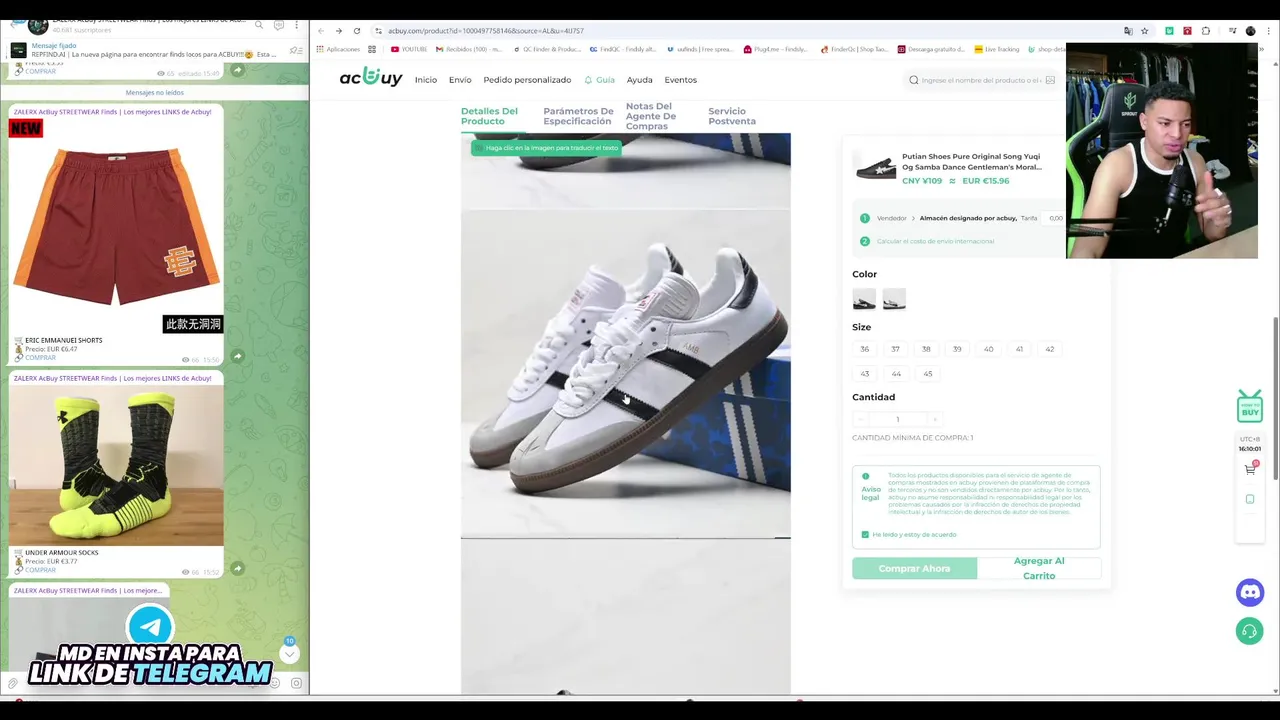Select size 42
Viewport: 1280px width, 720px height.
[1049, 349]
